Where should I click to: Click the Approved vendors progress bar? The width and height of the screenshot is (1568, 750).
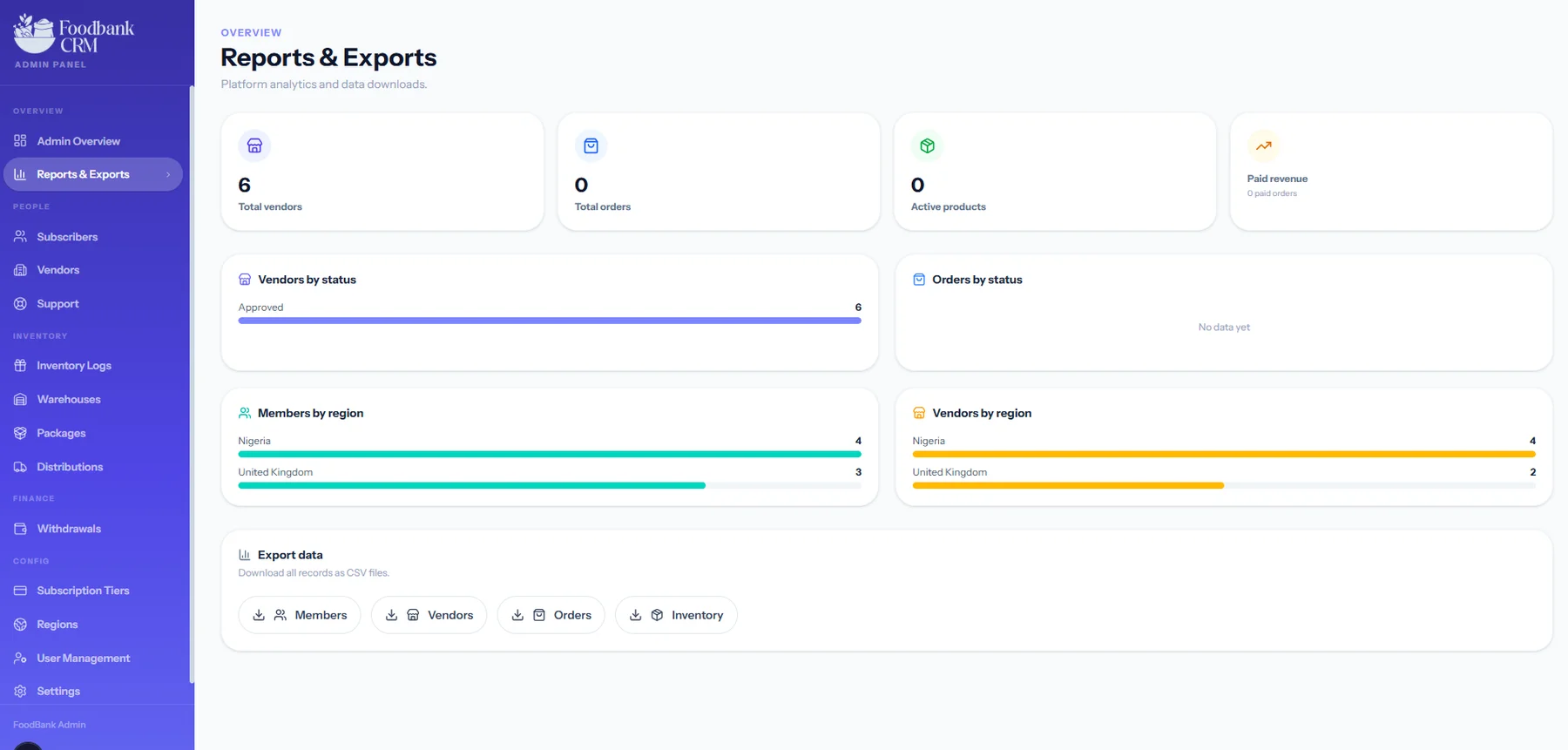550,321
